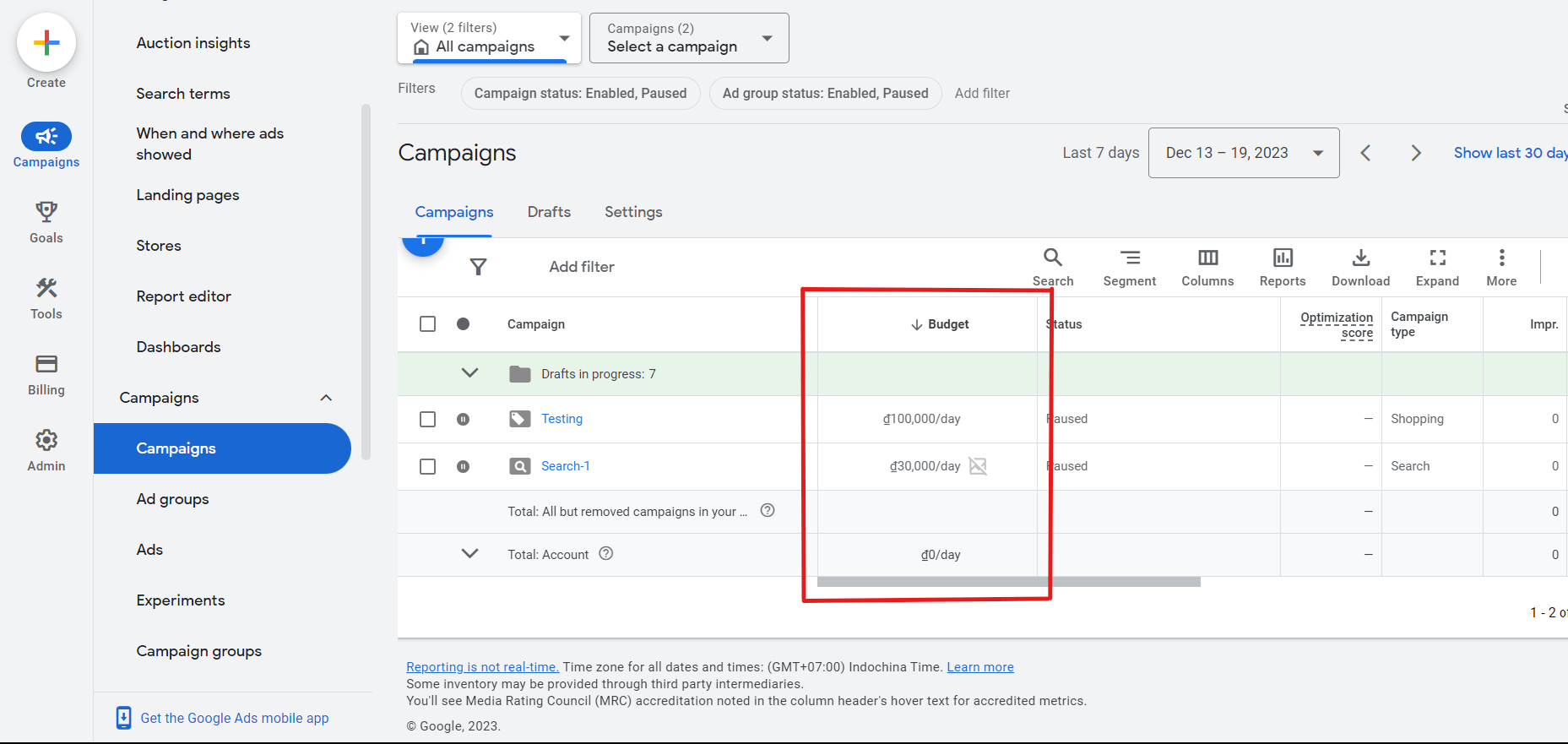Click the shared budget icon on Search-1 row
Image resolution: width=1568 pixels, height=744 pixels.
coord(978,466)
